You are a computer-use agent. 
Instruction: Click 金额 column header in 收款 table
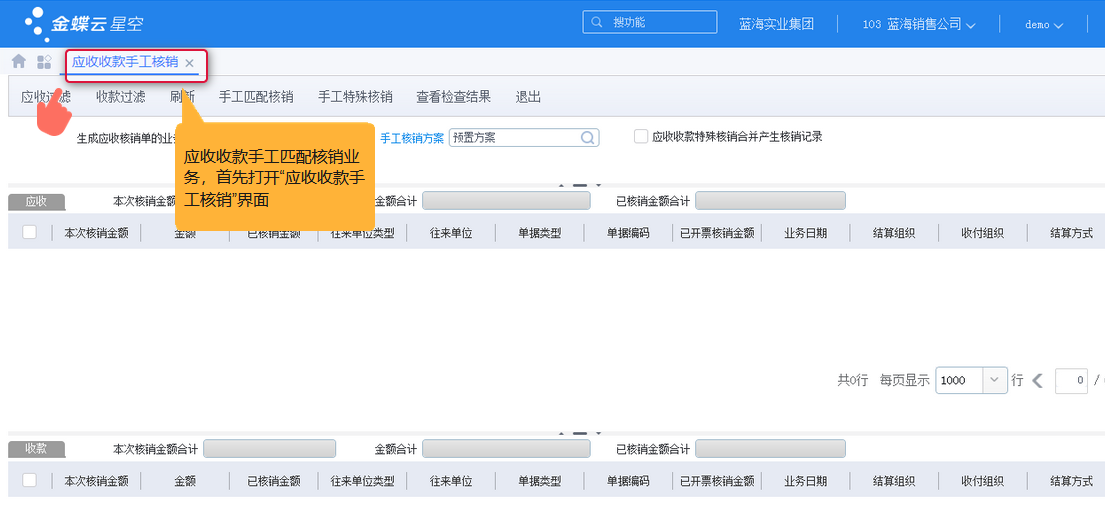pos(185,481)
